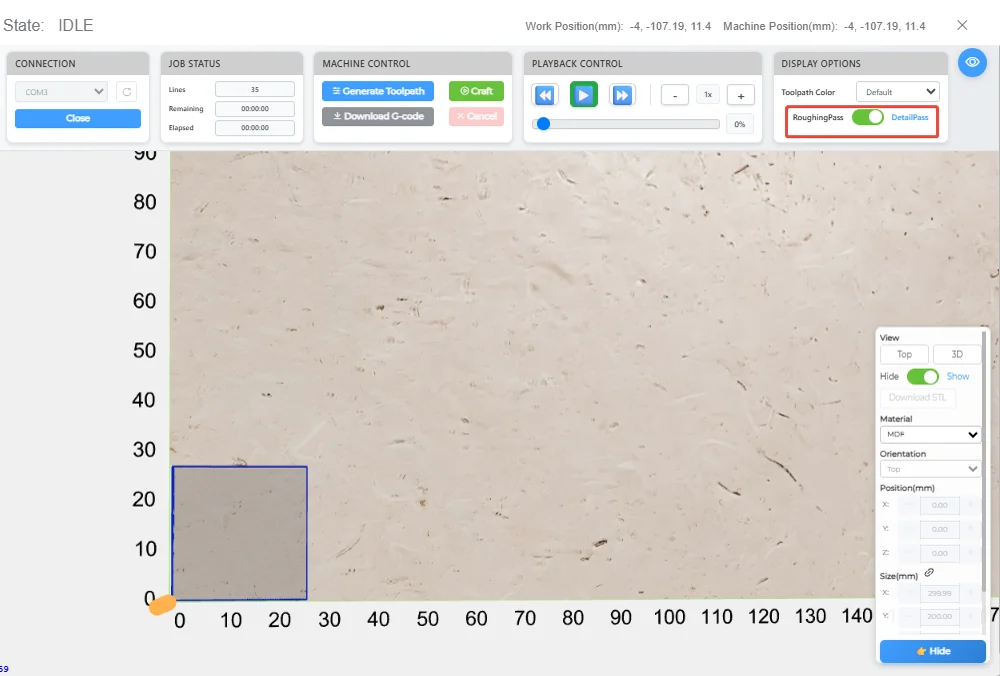Switch to Top view

(904, 354)
